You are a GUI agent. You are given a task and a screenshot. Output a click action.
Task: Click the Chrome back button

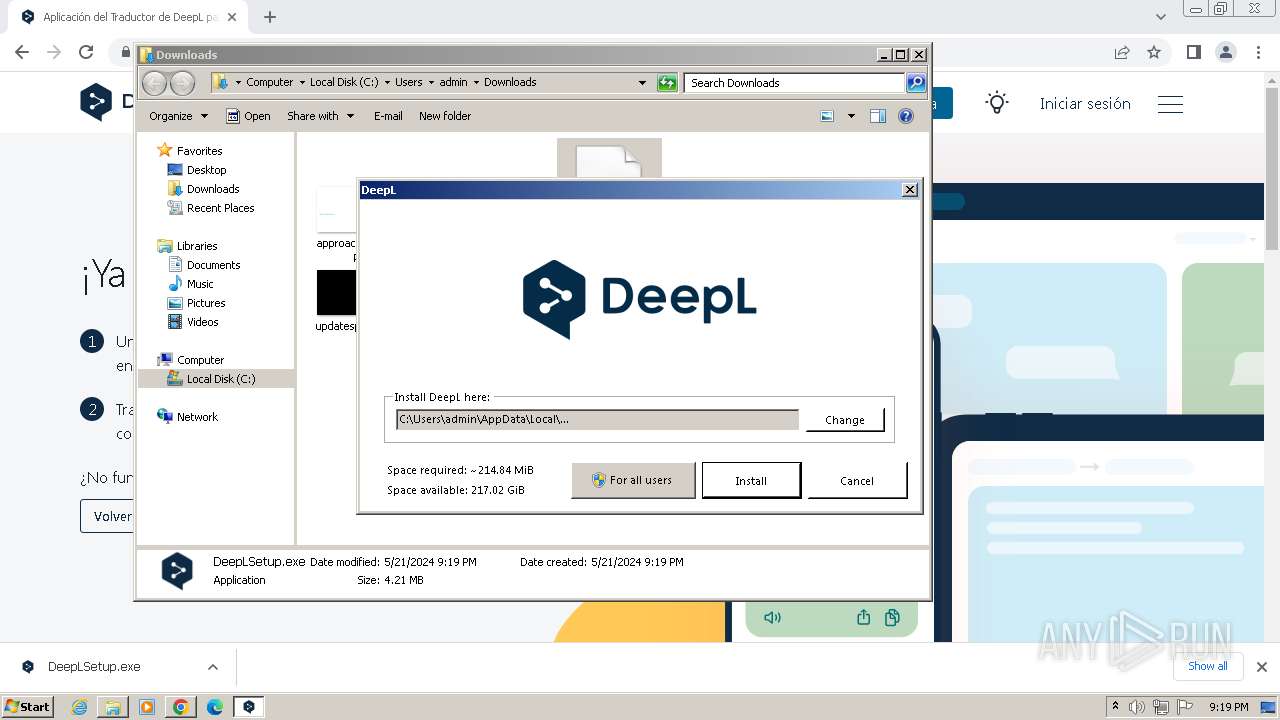tap(22, 52)
